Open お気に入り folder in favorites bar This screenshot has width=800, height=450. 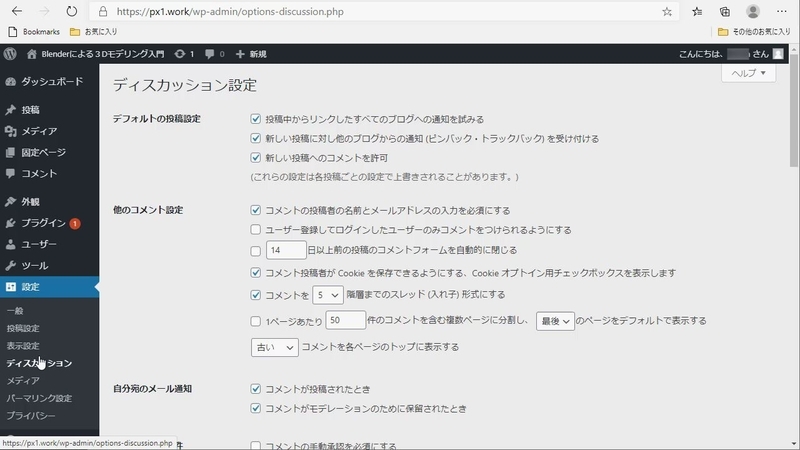click(94, 32)
